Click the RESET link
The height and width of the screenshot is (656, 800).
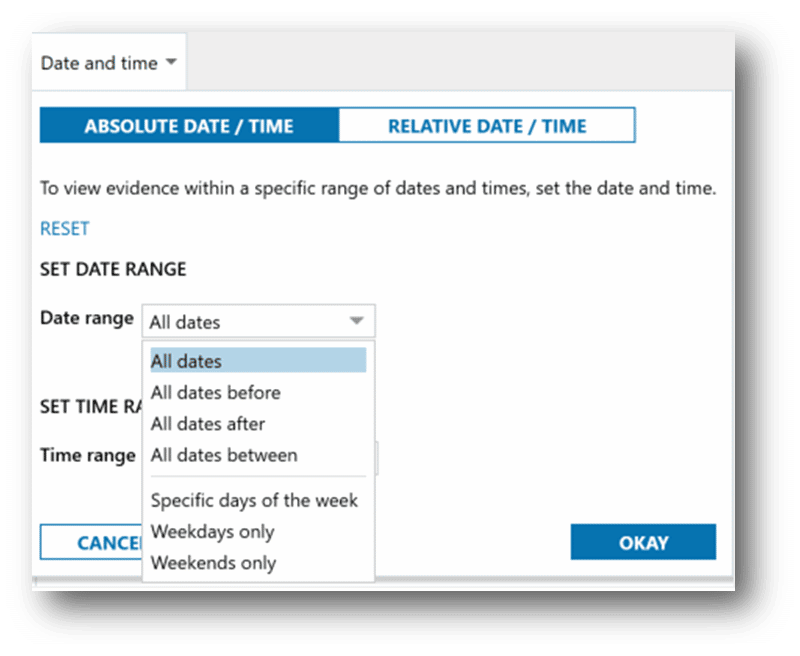coord(64,228)
